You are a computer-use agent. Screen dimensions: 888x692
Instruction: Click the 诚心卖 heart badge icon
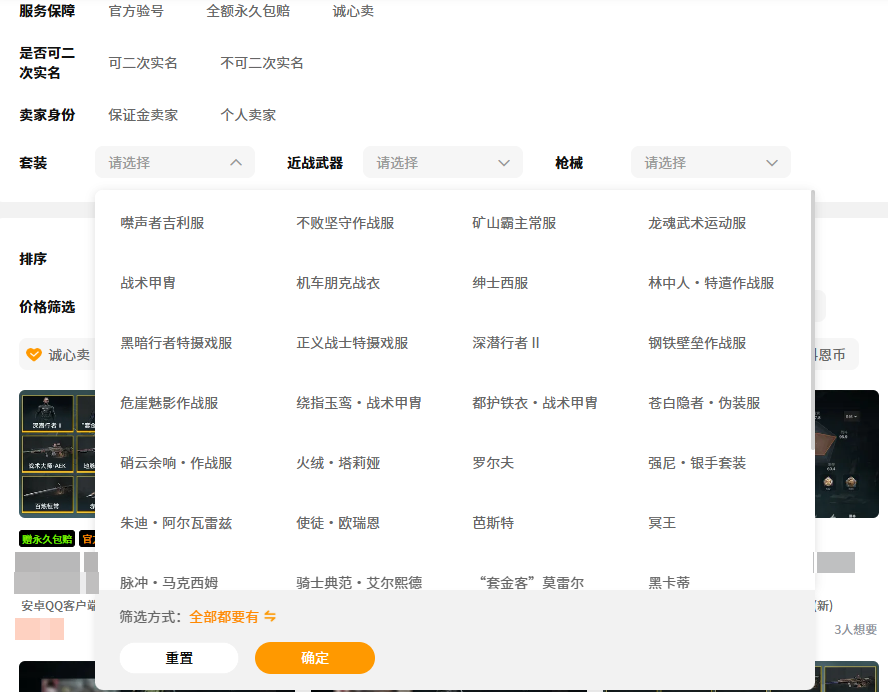tap(34, 354)
